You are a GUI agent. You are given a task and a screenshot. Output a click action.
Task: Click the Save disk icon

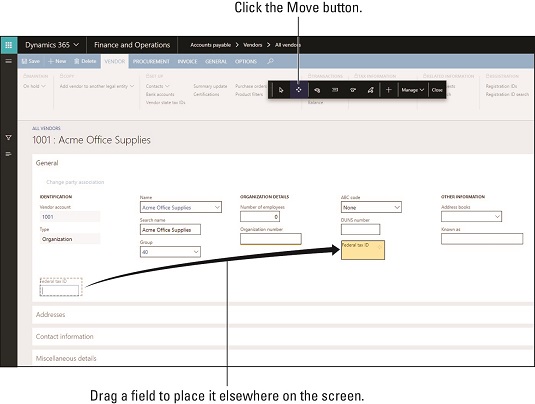pyautogui.click(x=31, y=61)
